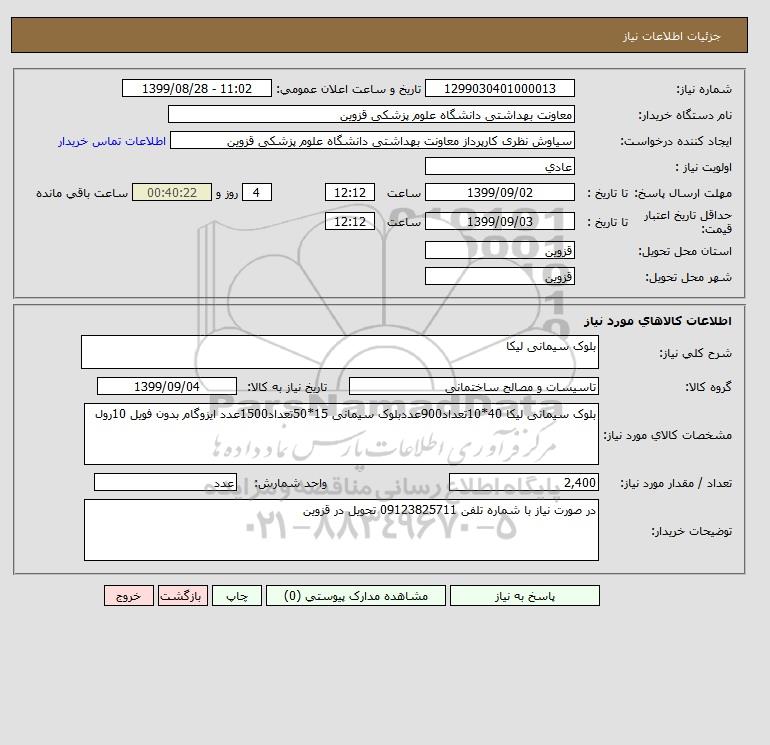The image size is (770, 745).
Task: Open اطلاعات تماس خریدار link
Action: coord(112,141)
